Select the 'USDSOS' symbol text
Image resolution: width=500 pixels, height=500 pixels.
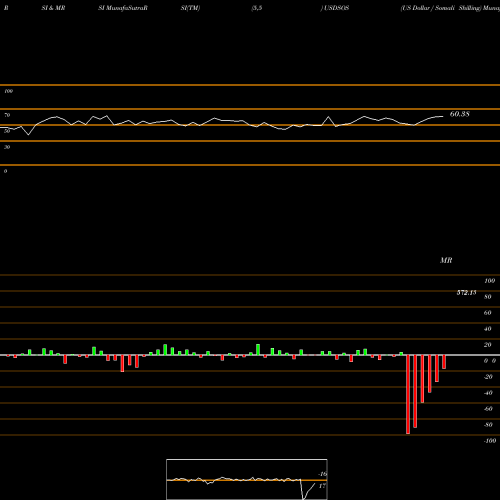tap(336, 8)
